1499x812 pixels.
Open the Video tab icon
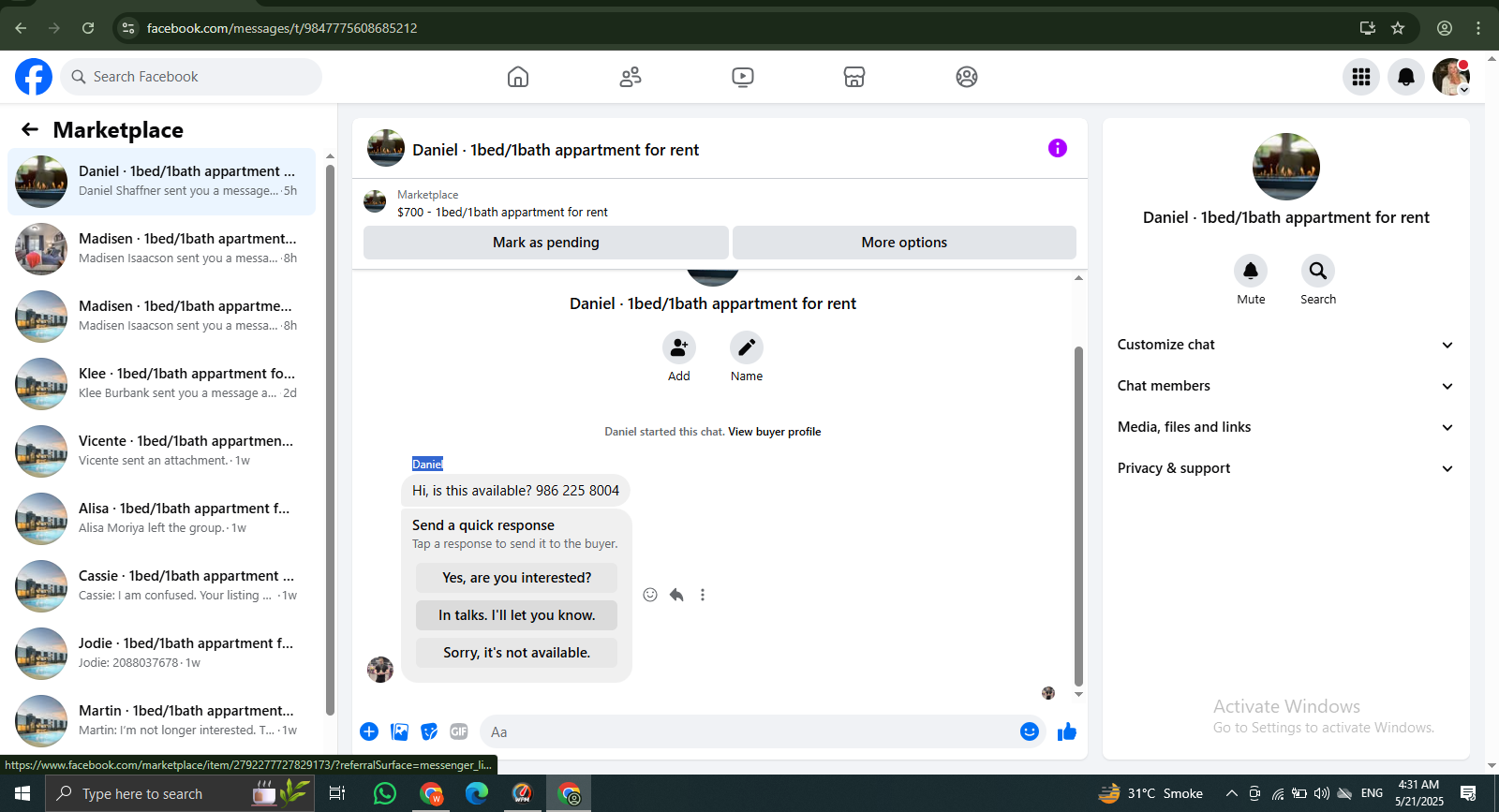743,77
